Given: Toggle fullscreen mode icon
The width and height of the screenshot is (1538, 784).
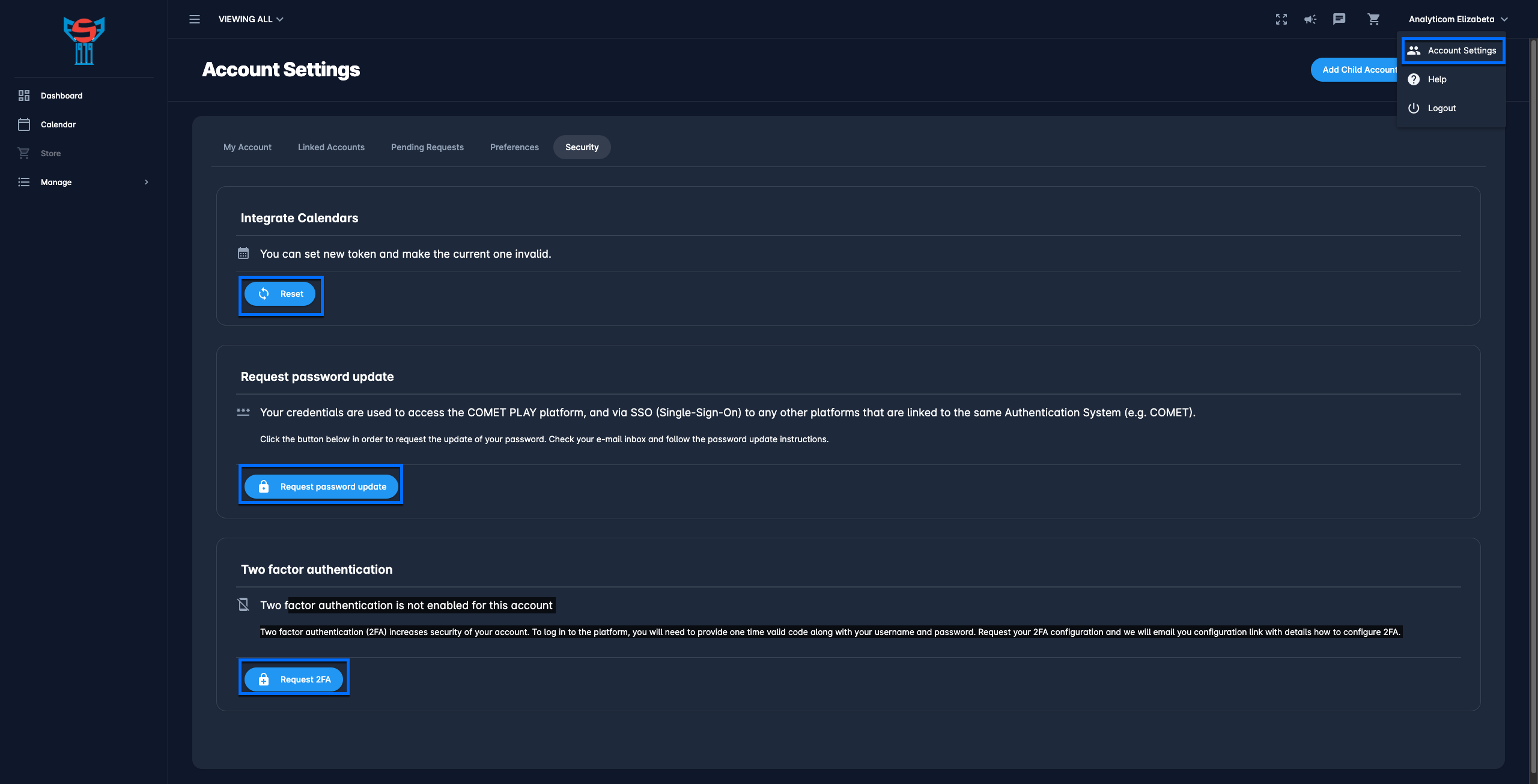Looking at the screenshot, I should click(x=1281, y=19).
